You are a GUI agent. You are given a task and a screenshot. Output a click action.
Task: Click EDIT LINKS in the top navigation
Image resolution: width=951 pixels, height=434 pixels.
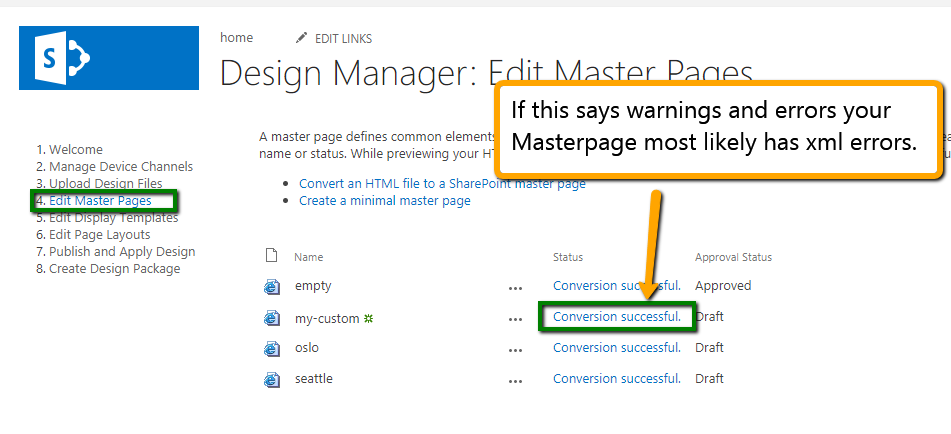click(x=343, y=39)
